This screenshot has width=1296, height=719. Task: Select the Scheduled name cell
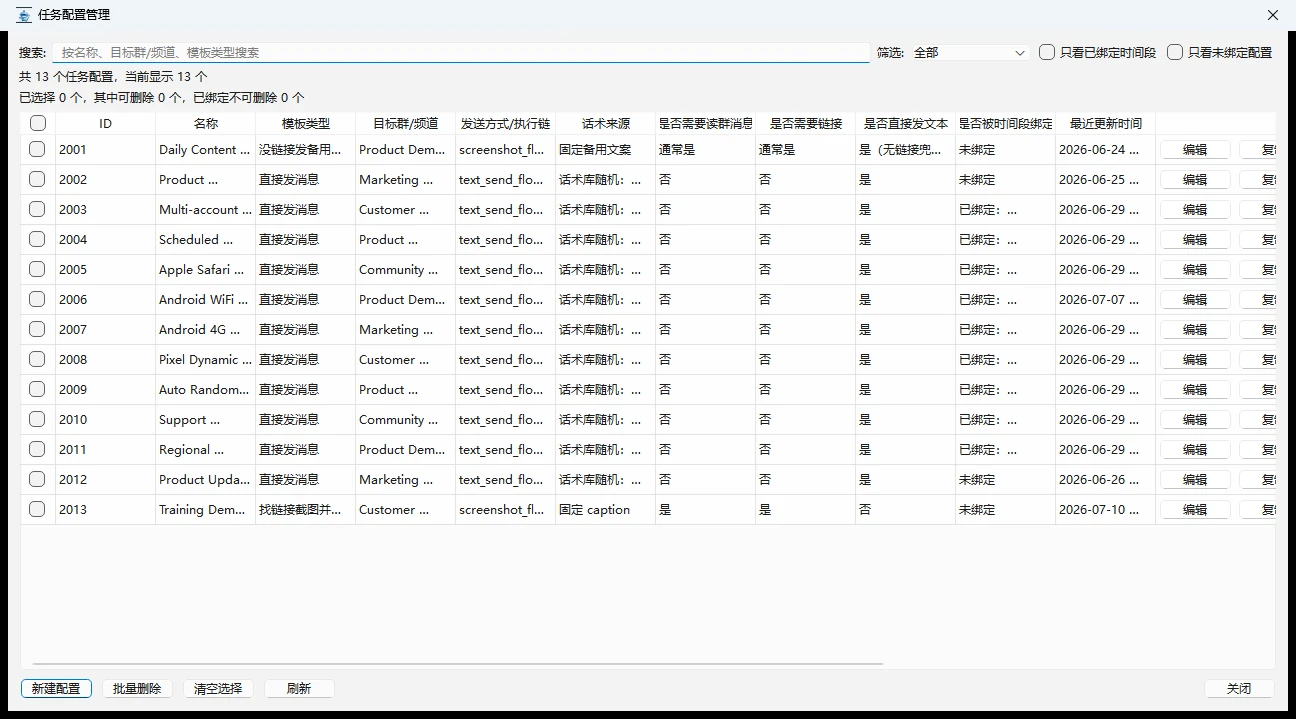[205, 239]
